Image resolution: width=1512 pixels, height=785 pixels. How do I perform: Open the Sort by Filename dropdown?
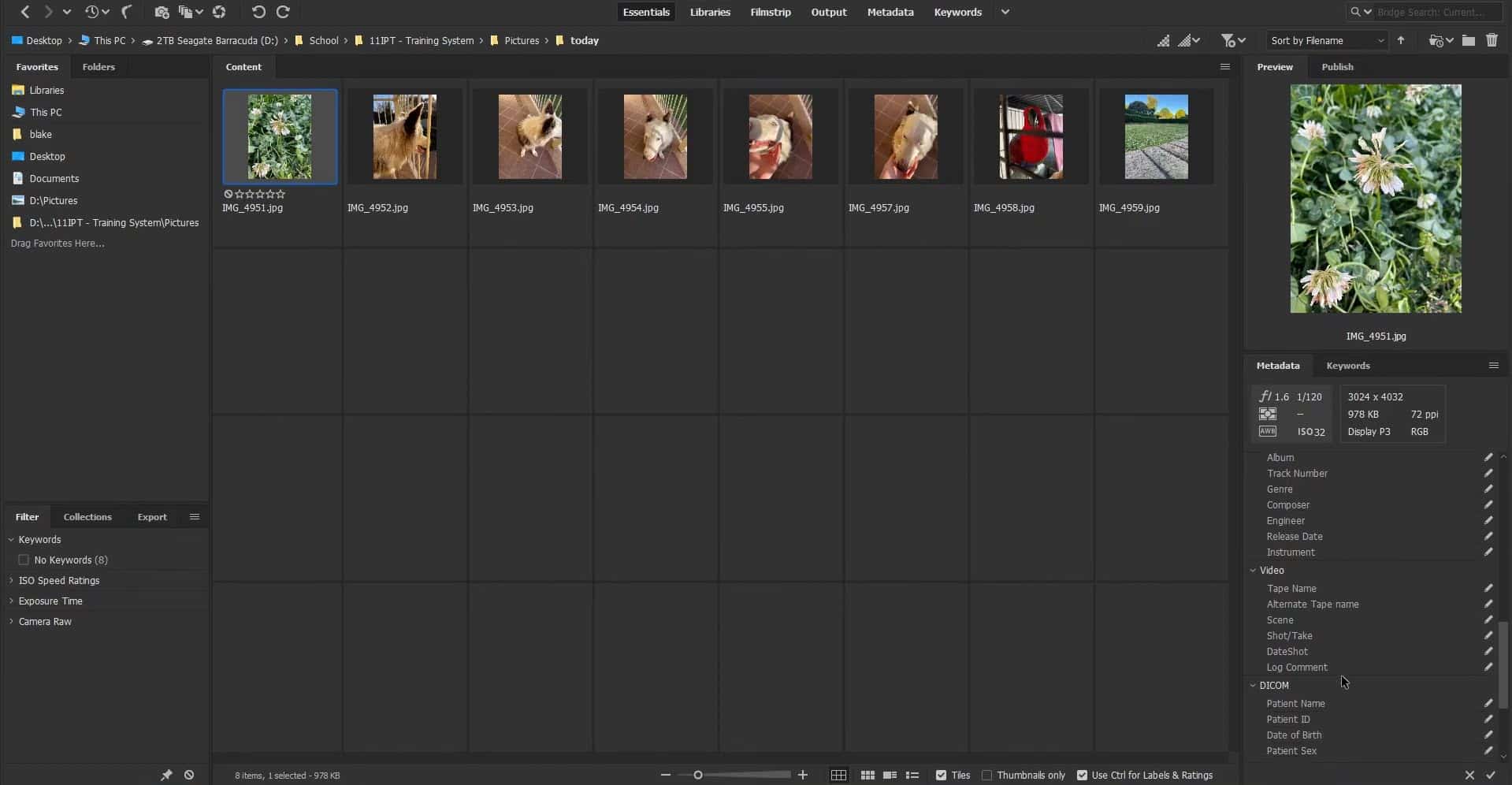click(x=1327, y=40)
